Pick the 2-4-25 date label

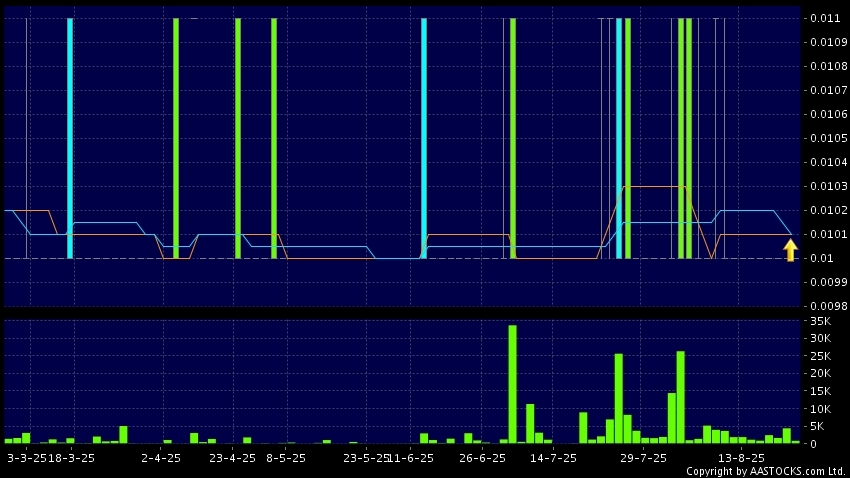coord(161,458)
